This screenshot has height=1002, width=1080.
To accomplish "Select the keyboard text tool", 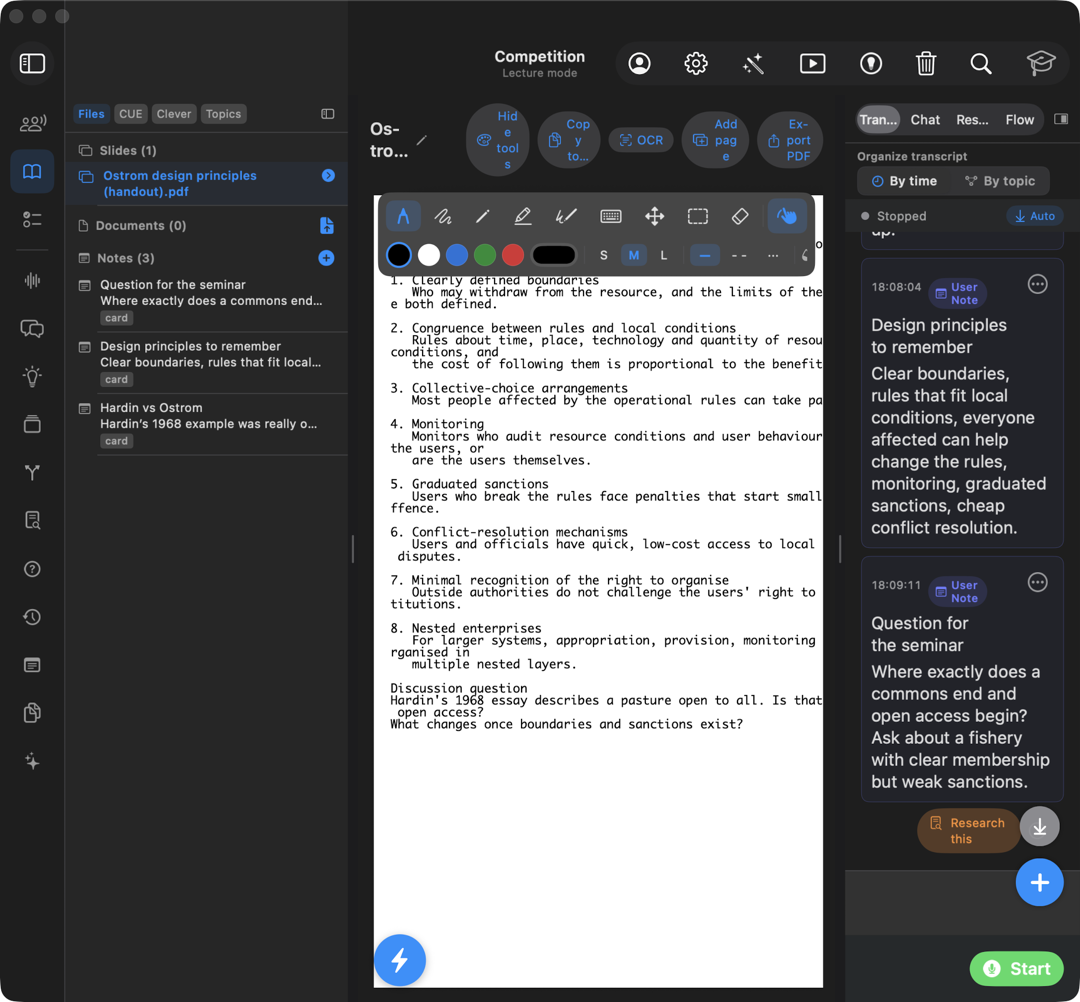I will pyautogui.click(x=611, y=216).
